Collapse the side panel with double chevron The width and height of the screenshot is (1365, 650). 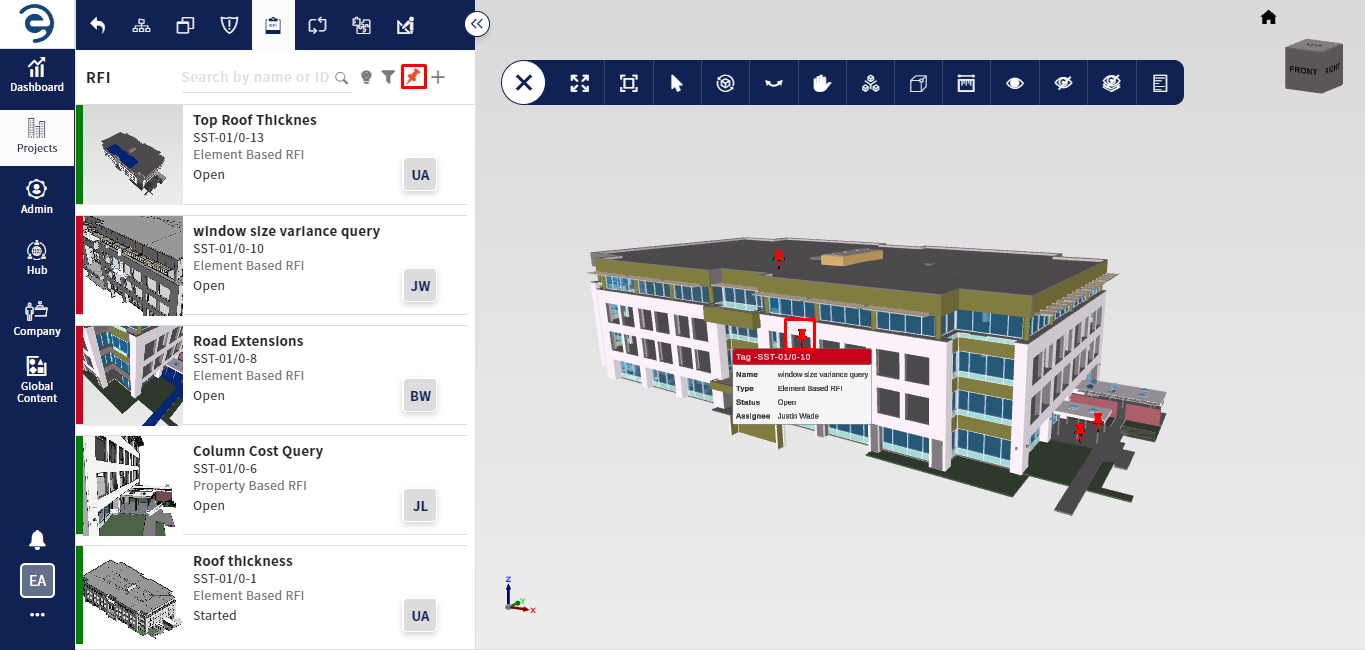477,24
